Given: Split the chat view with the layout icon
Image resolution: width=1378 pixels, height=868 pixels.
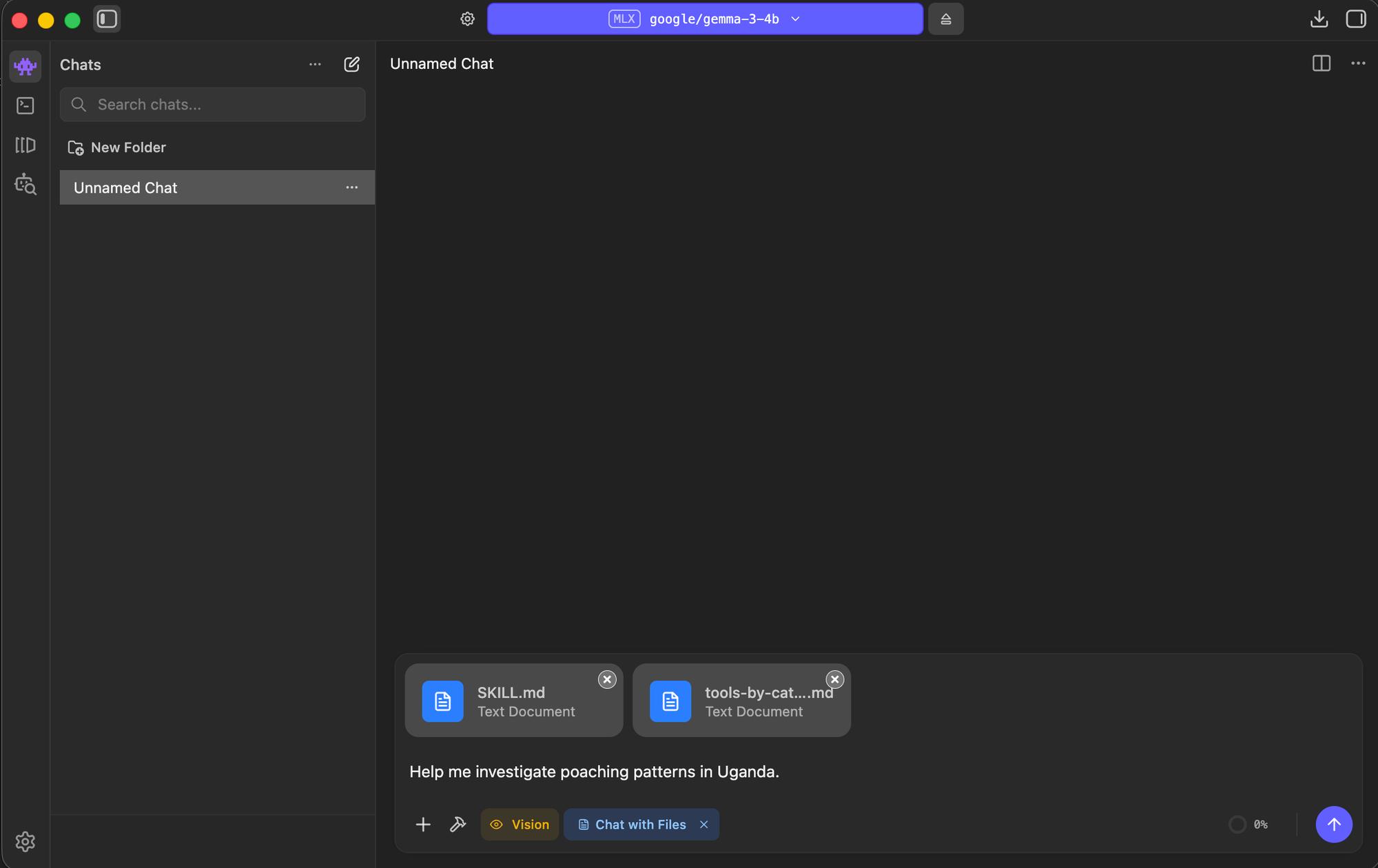Looking at the screenshot, I should [x=1321, y=63].
